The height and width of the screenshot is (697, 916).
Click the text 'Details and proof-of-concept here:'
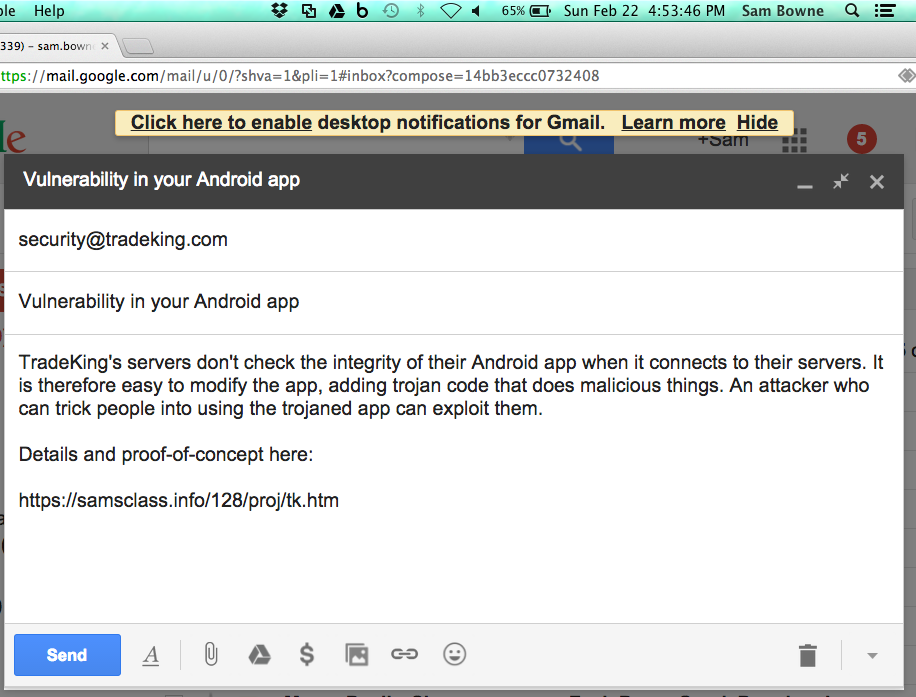point(166,455)
